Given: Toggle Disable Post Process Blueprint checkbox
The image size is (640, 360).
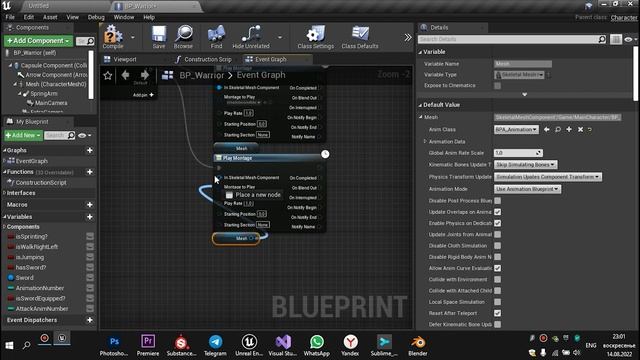Looking at the screenshot, I should [498, 200].
